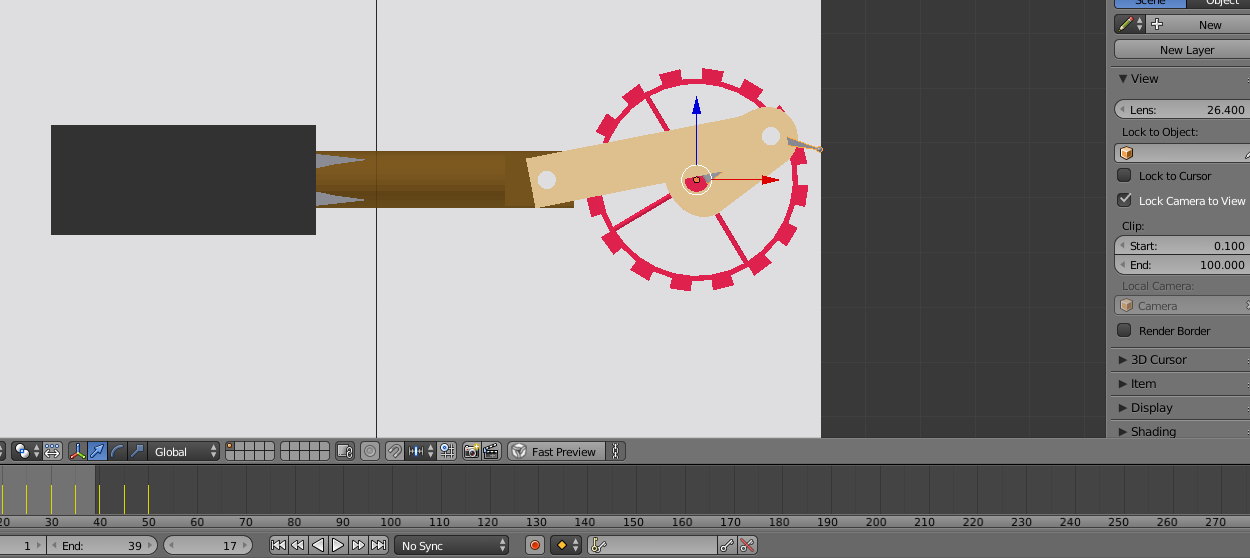
Task: Click the Fast Preview button
Action: [x=556, y=452]
